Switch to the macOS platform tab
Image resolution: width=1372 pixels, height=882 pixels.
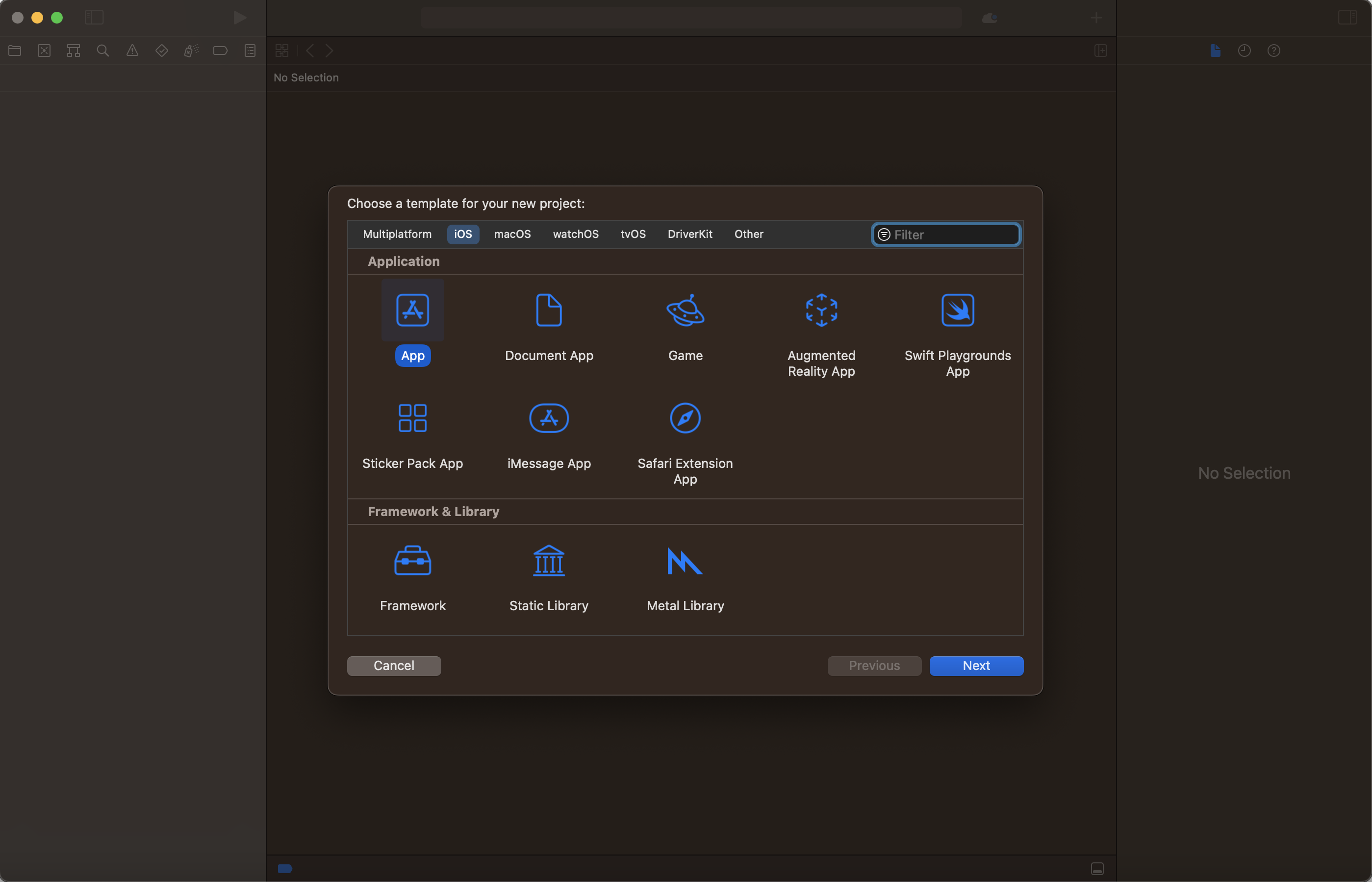point(512,233)
